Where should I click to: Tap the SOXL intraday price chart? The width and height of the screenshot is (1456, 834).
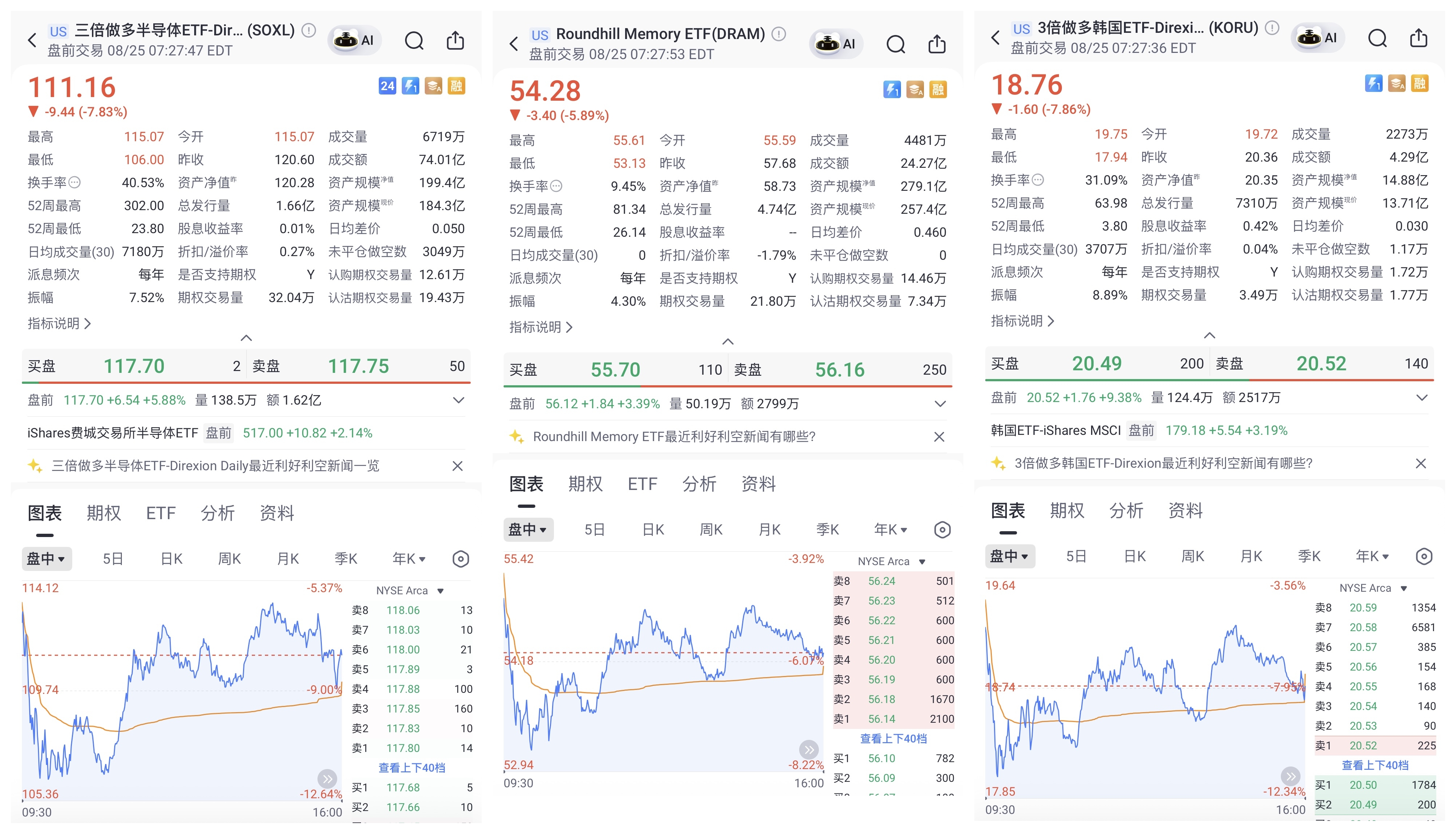182,691
